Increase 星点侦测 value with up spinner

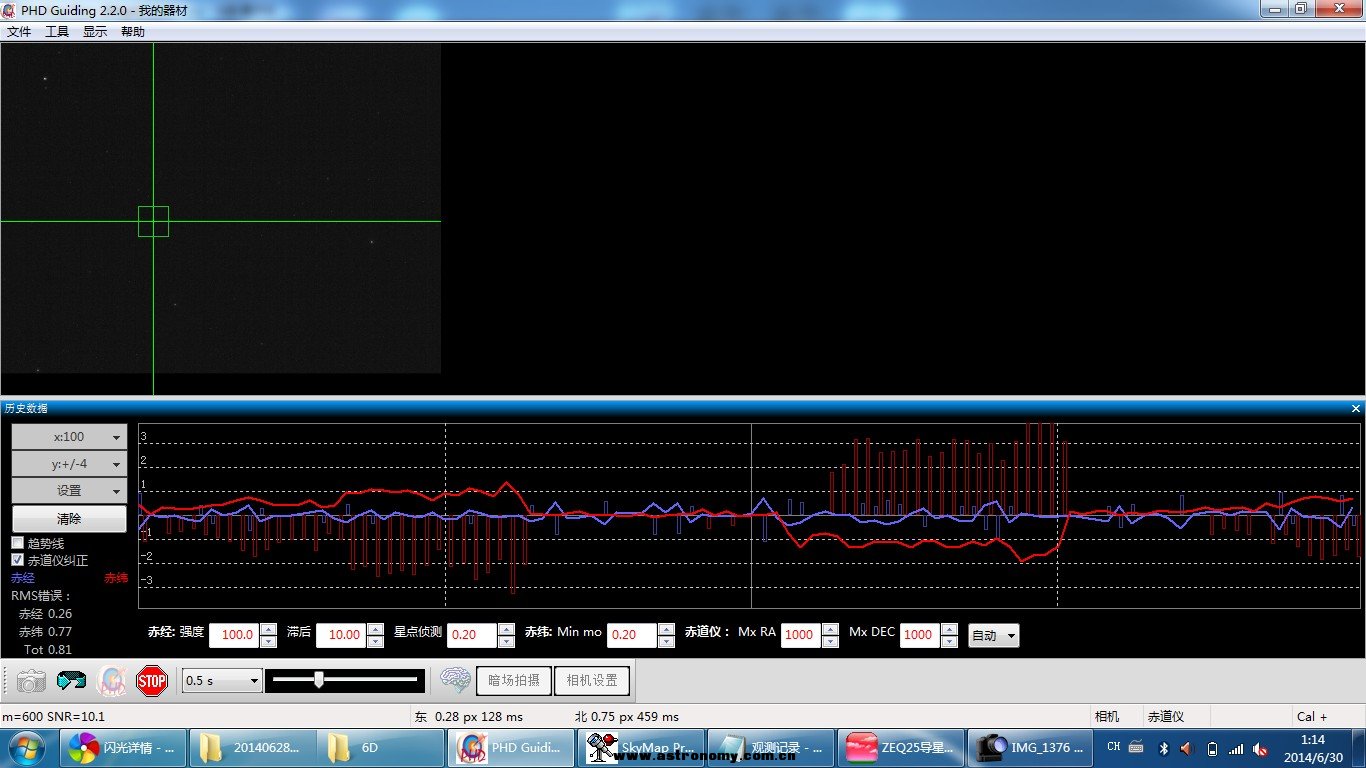[506, 629]
